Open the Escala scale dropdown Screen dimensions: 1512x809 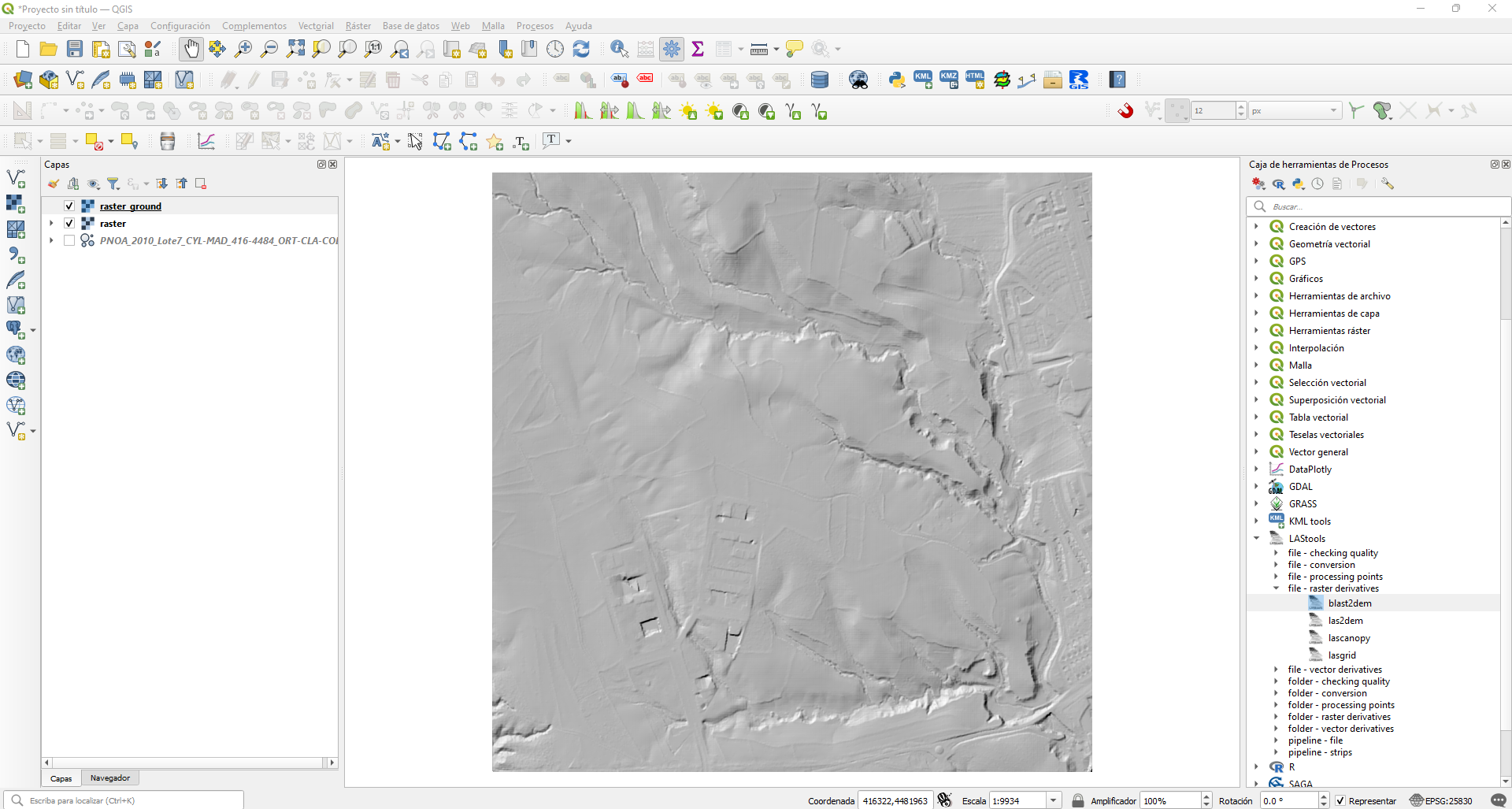pyautogui.click(x=1053, y=801)
